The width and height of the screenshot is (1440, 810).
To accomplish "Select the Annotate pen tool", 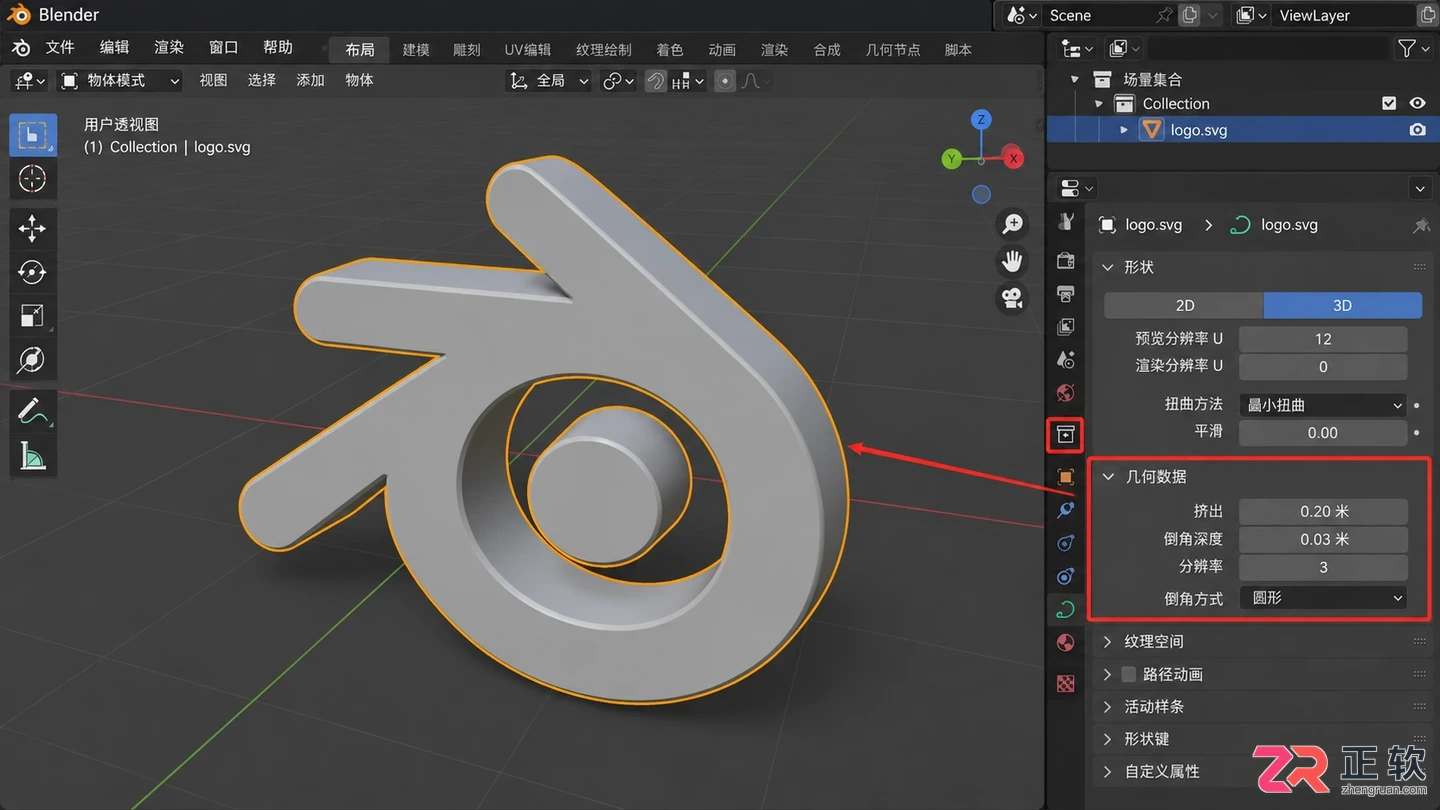I will click(x=32, y=410).
